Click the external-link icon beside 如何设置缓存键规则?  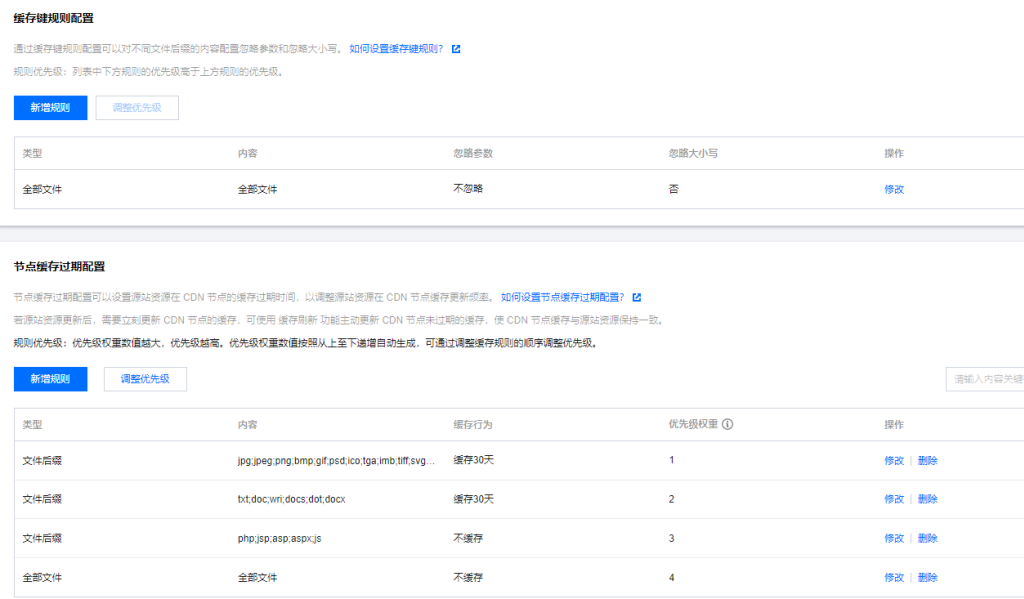tap(456, 48)
